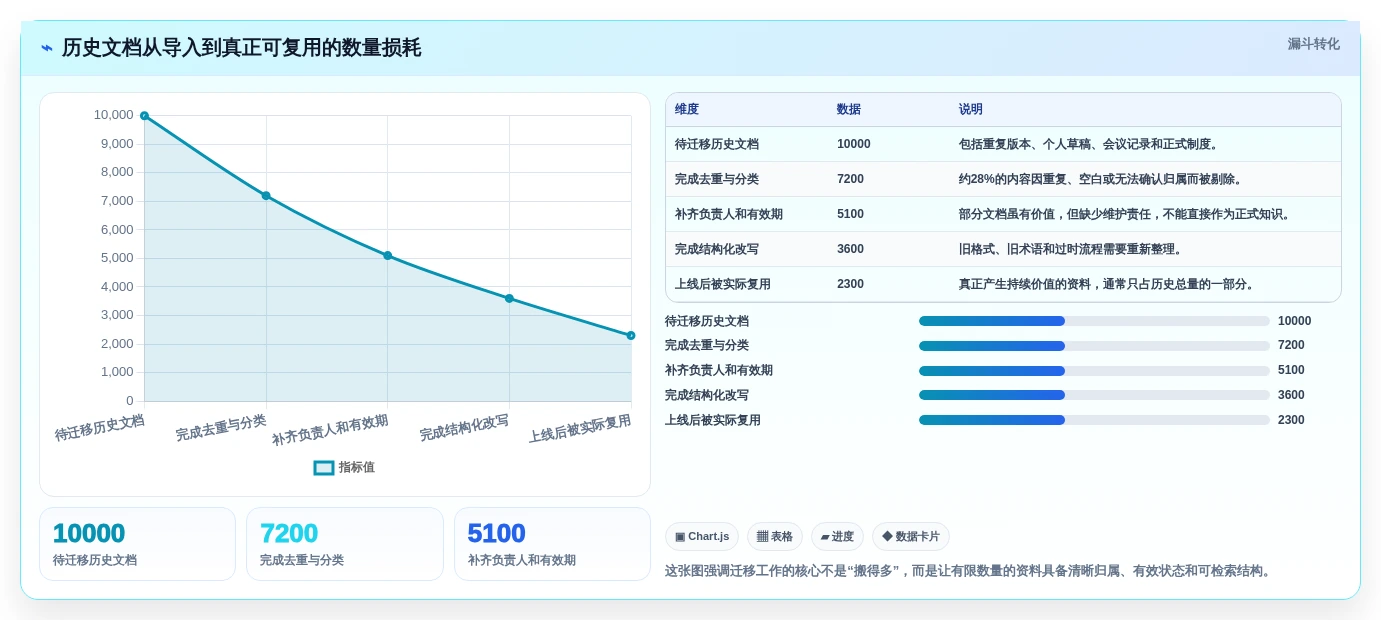Click the summary sentence about 搬得多
1381x620 pixels.
(x=970, y=571)
